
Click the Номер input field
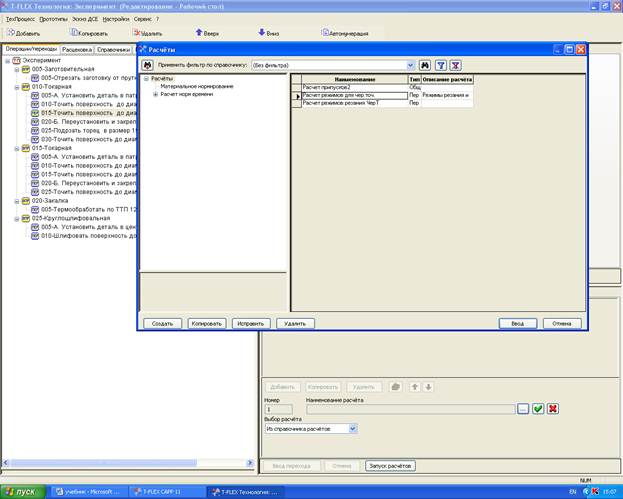279,409
